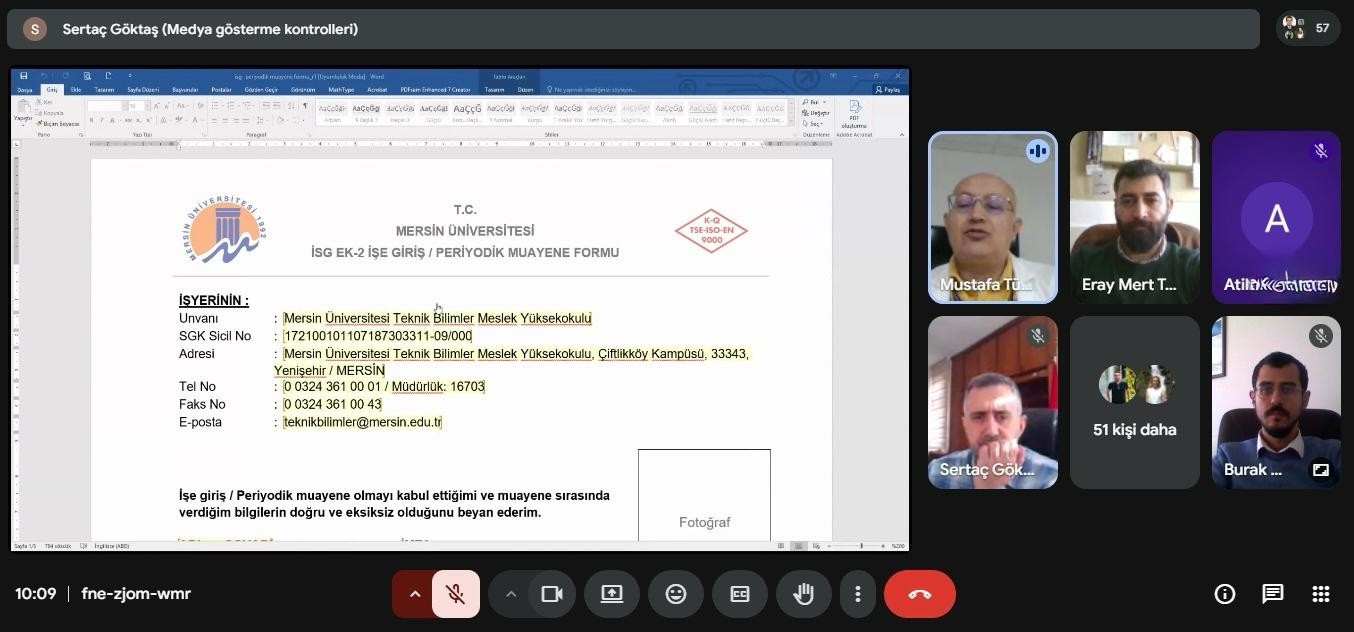Open the emoji reactions icon
1354x632 pixels.
676,594
